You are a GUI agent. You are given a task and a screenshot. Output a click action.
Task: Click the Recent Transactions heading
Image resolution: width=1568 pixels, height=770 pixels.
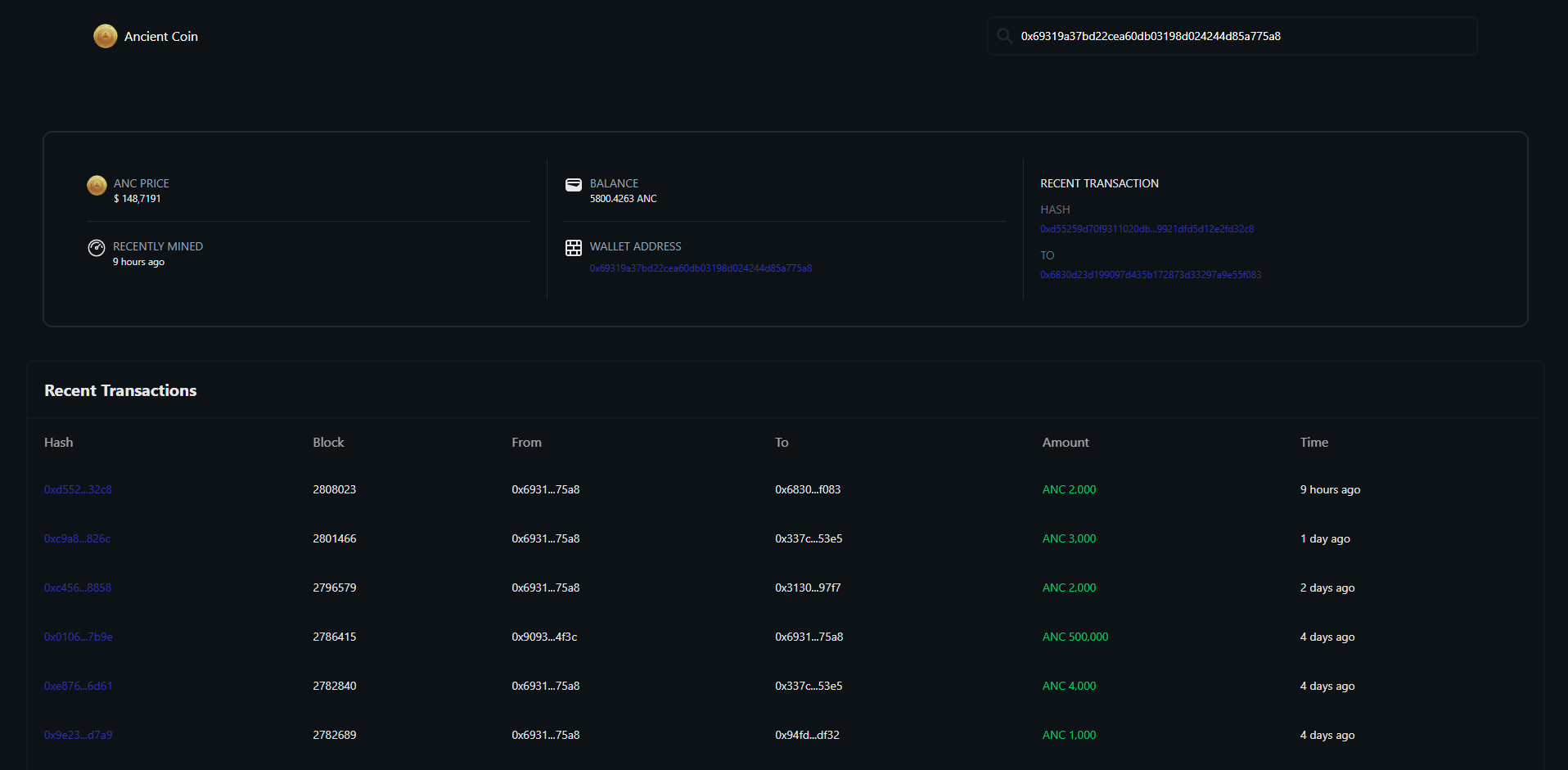[120, 390]
